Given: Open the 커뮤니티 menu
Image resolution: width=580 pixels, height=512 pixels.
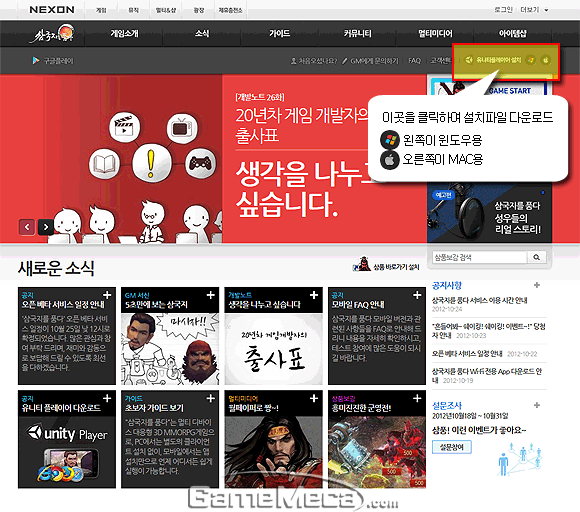Looking at the screenshot, I should [357, 34].
